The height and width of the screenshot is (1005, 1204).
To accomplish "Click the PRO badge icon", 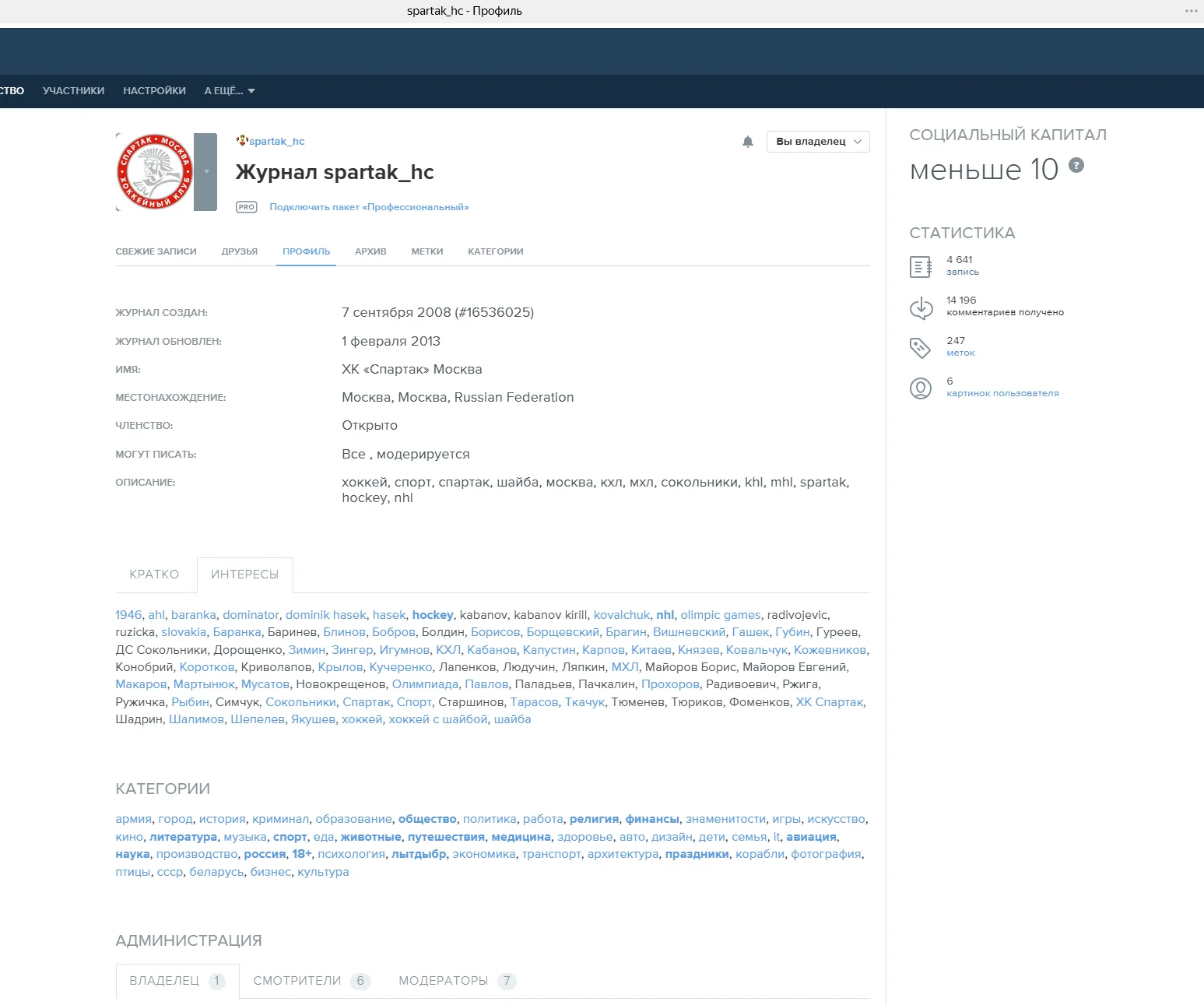I will (x=247, y=207).
